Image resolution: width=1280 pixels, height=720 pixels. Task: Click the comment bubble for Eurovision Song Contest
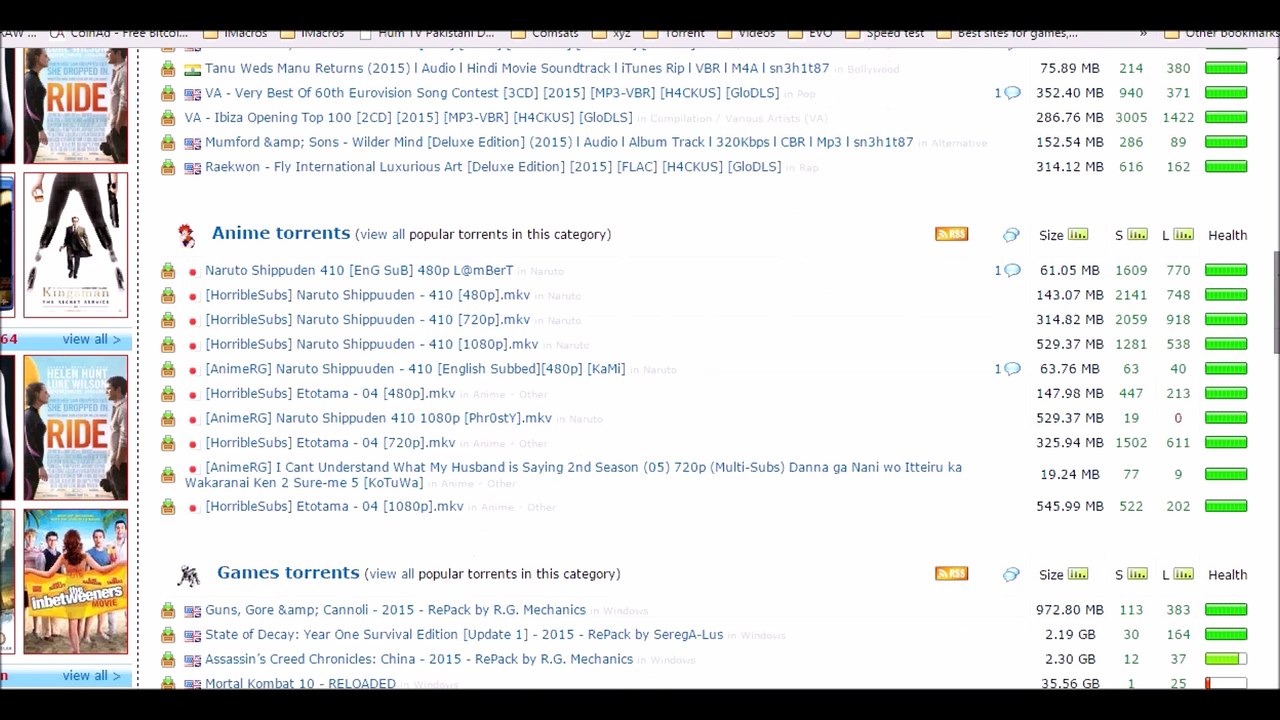coord(1012,93)
